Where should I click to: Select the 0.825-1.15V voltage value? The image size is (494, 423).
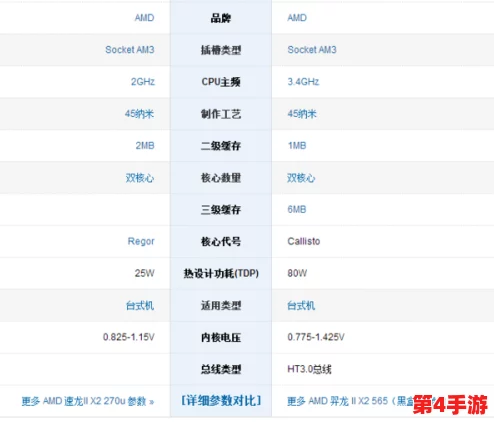(x=129, y=337)
